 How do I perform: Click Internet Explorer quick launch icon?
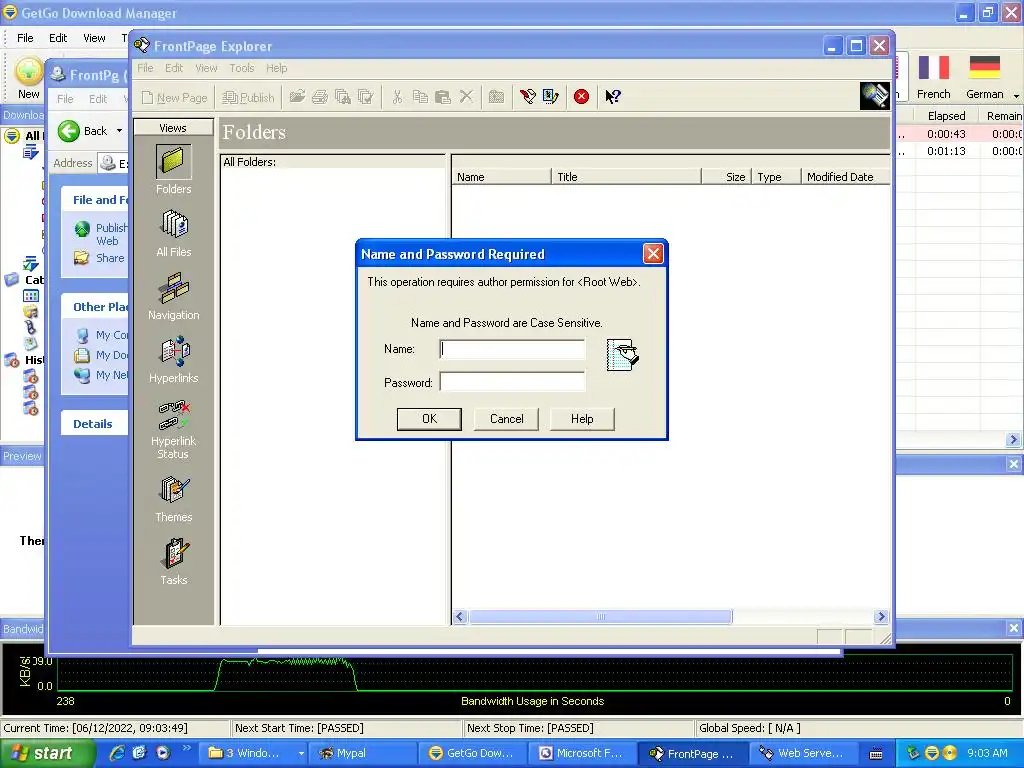[x=116, y=753]
